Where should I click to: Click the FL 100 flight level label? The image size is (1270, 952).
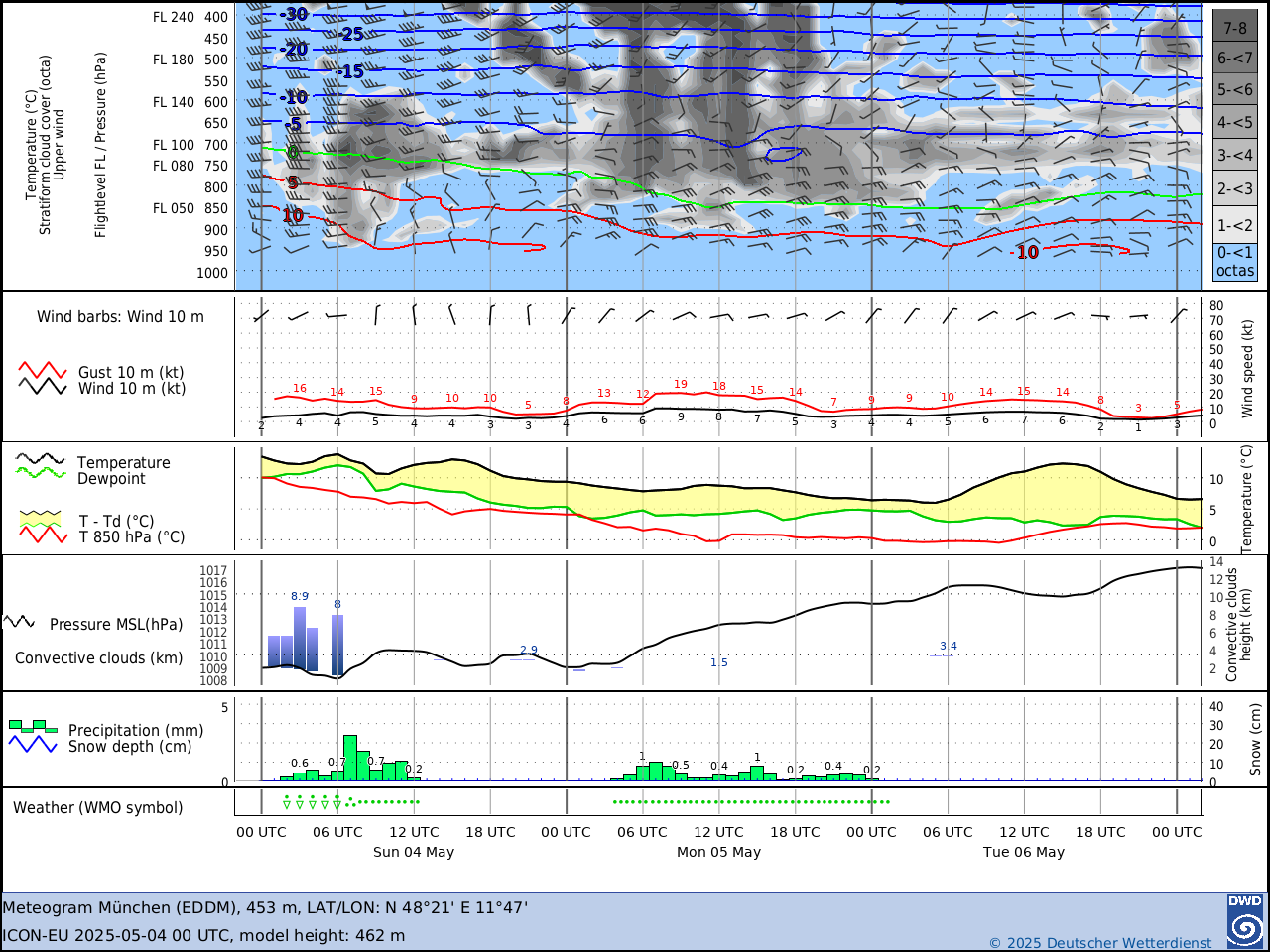click(x=174, y=145)
